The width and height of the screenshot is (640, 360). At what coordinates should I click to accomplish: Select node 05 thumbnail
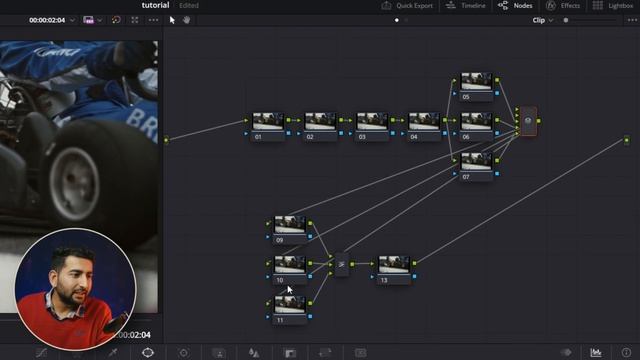point(476,82)
